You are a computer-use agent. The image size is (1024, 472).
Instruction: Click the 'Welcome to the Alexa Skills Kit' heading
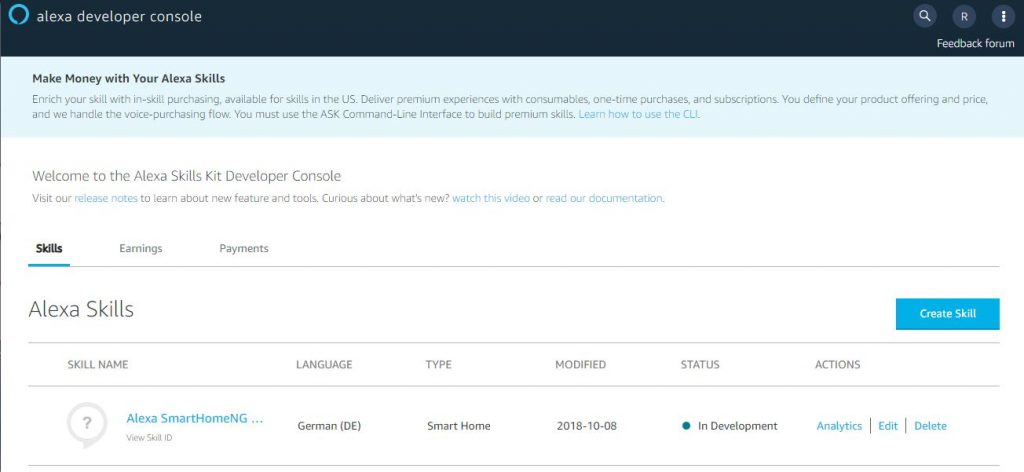point(186,176)
